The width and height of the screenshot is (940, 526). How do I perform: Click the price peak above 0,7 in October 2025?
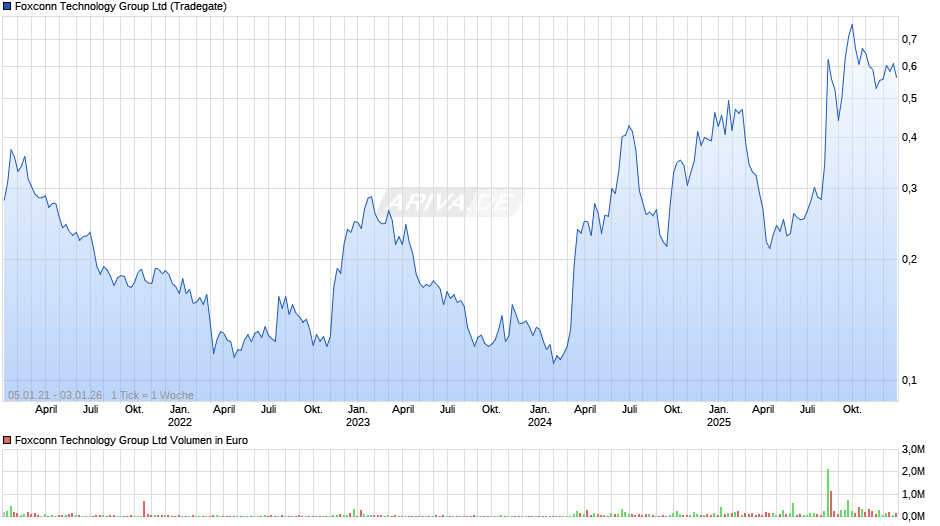pos(852,26)
